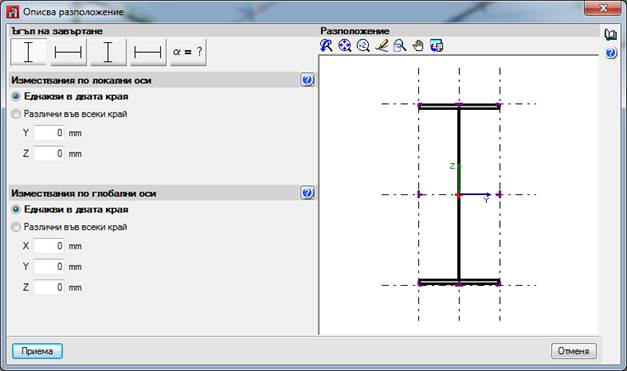This screenshot has height=371, width=627.
Task: Select the first vertical I-section rotation button
Action: click(x=28, y=52)
